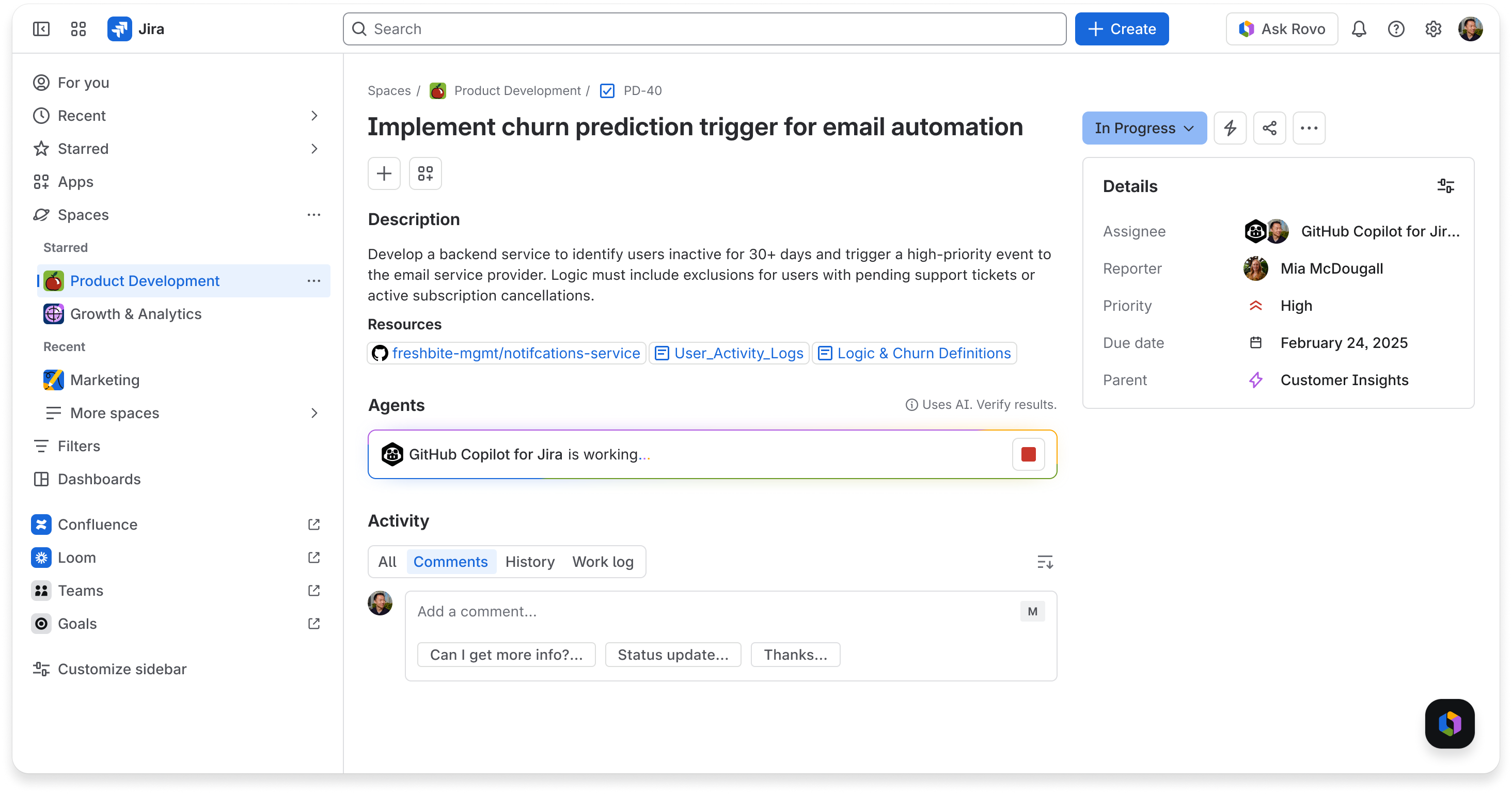1512x794 pixels.
Task: Click the Spaces breadcrumb
Action: point(388,91)
